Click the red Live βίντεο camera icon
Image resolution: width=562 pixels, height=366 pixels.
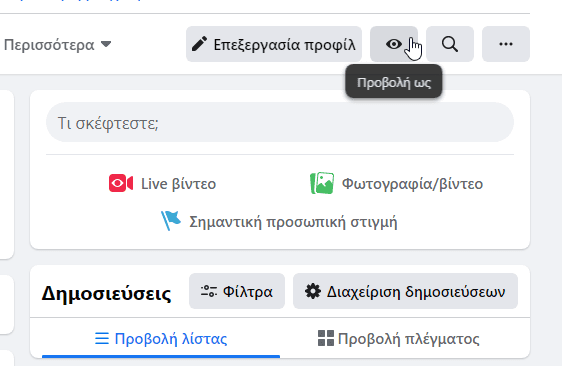point(121,183)
